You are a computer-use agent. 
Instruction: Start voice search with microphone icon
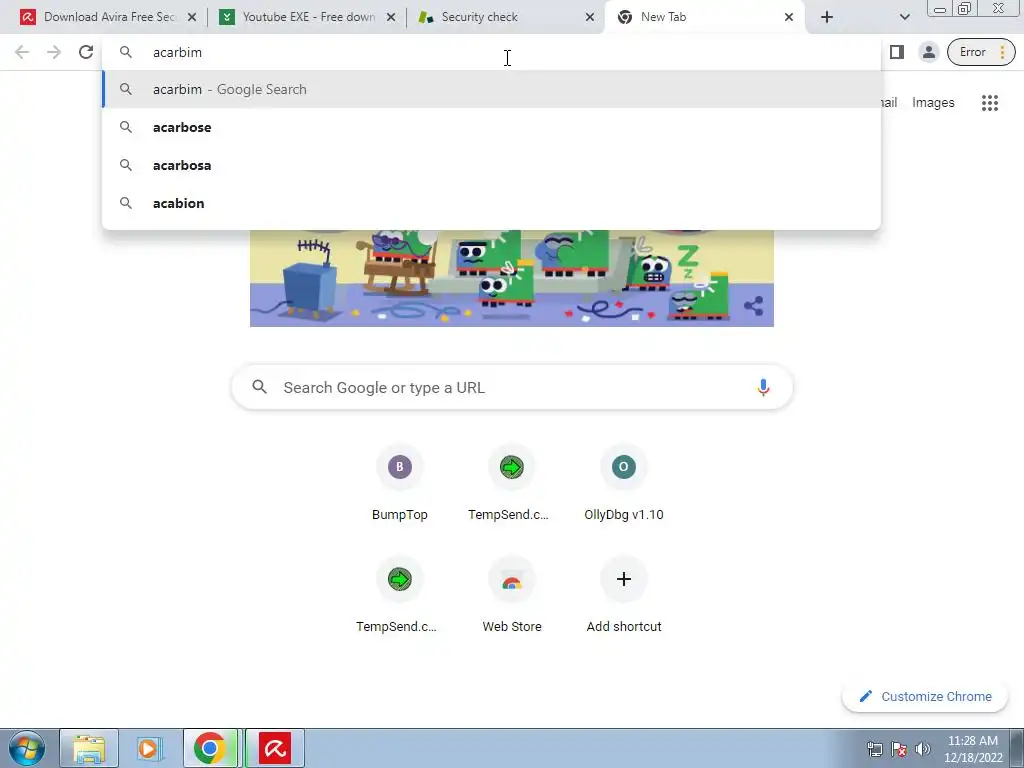(x=763, y=387)
